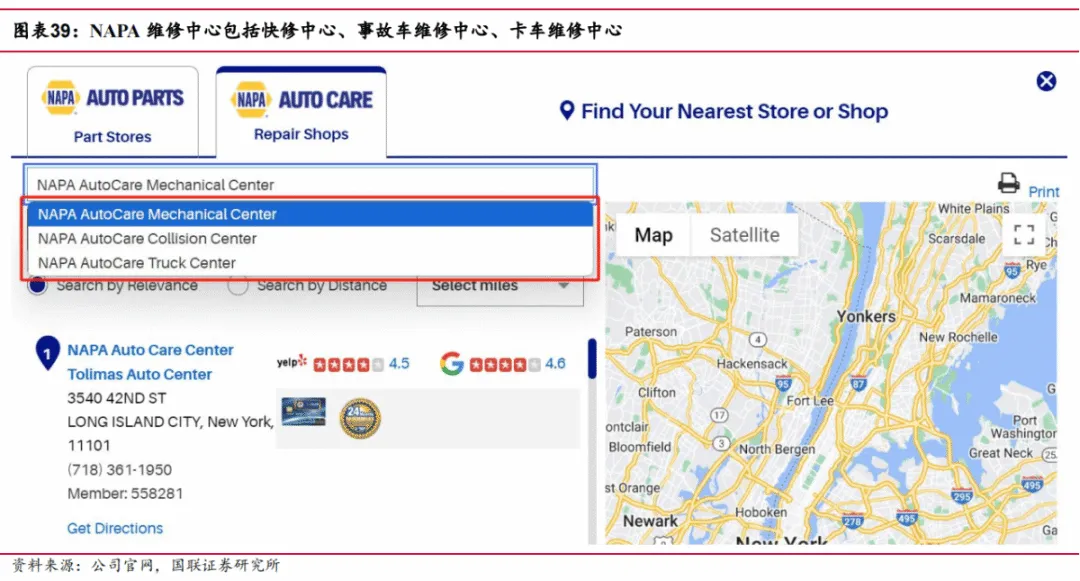Pick NAPA AutoCare Truck Center option
Image resolution: width=1080 pixels, height=581 pixels.
(x=310, y=263)
